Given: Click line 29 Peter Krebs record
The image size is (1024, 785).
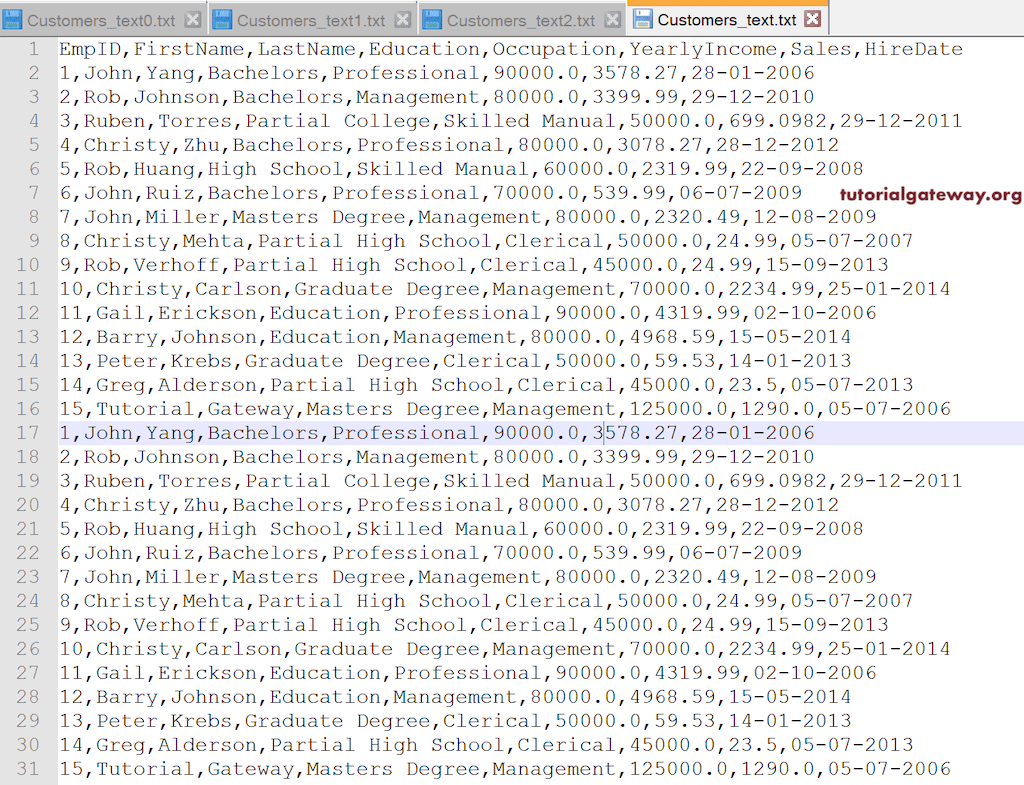Looking at the screenshot, I should [455, 721].
